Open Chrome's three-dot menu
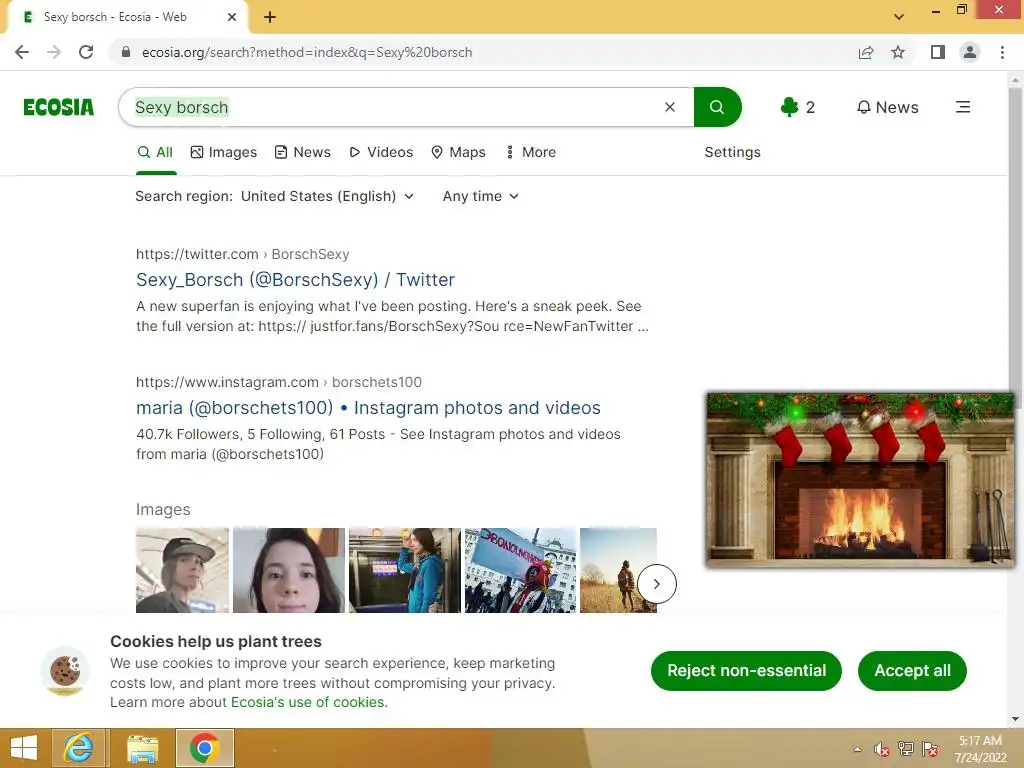The image size is (1024, 768). [1002, 52]
